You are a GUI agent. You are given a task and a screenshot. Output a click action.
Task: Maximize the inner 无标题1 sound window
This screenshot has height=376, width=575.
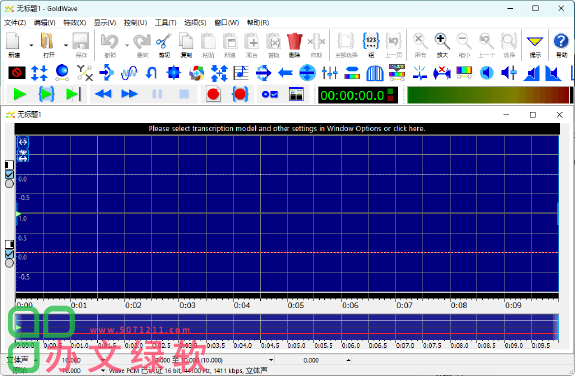tap(533, 115)
